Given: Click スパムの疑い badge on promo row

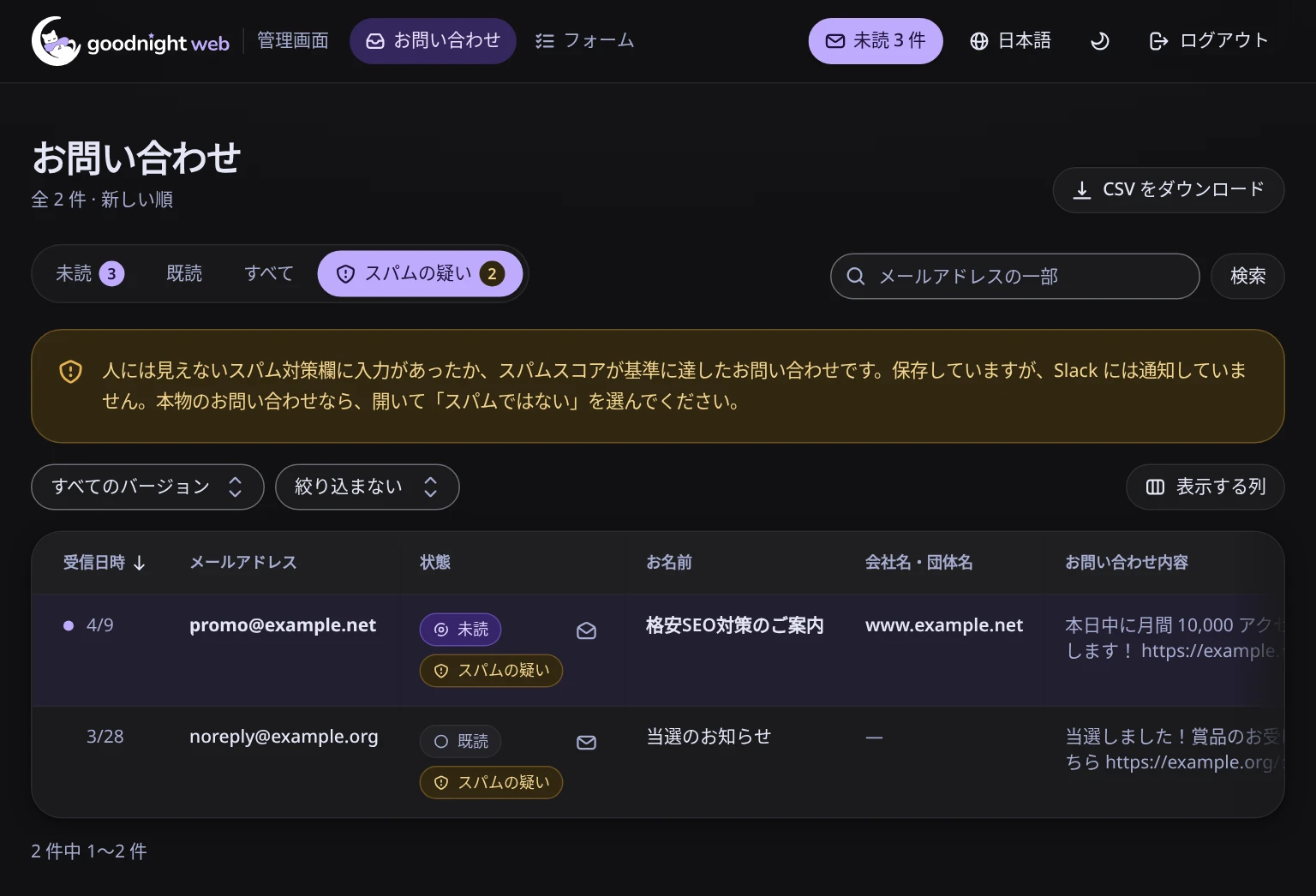Looking at the screenshot, I should 491,671.
